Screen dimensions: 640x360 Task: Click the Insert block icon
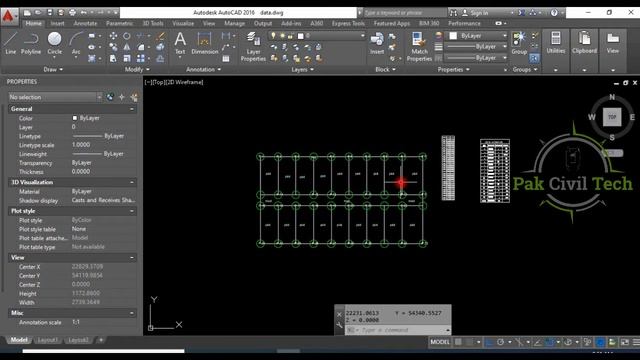tap(377, 43)
